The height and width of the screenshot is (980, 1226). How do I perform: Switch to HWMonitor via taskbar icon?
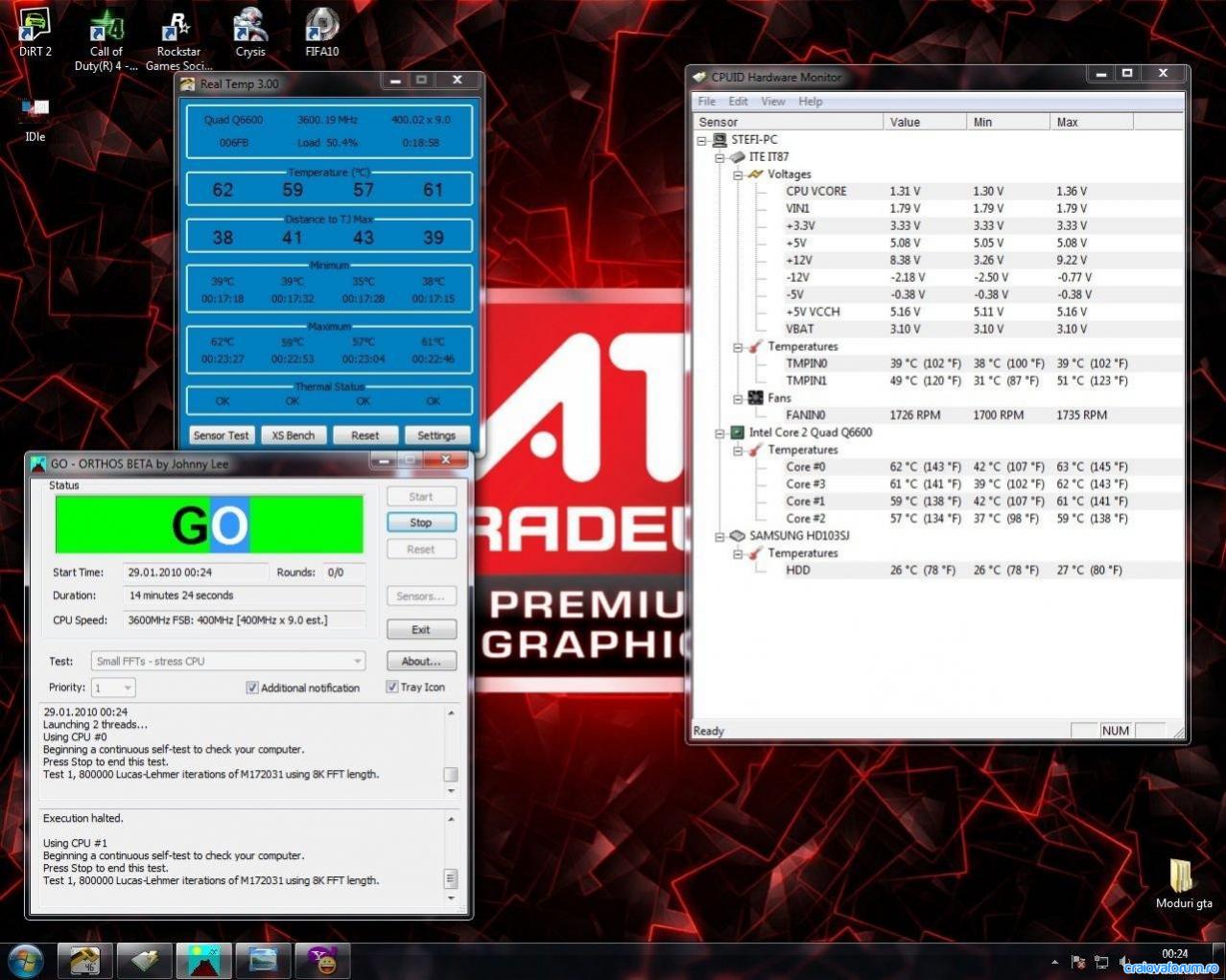[x=145, y=960]
